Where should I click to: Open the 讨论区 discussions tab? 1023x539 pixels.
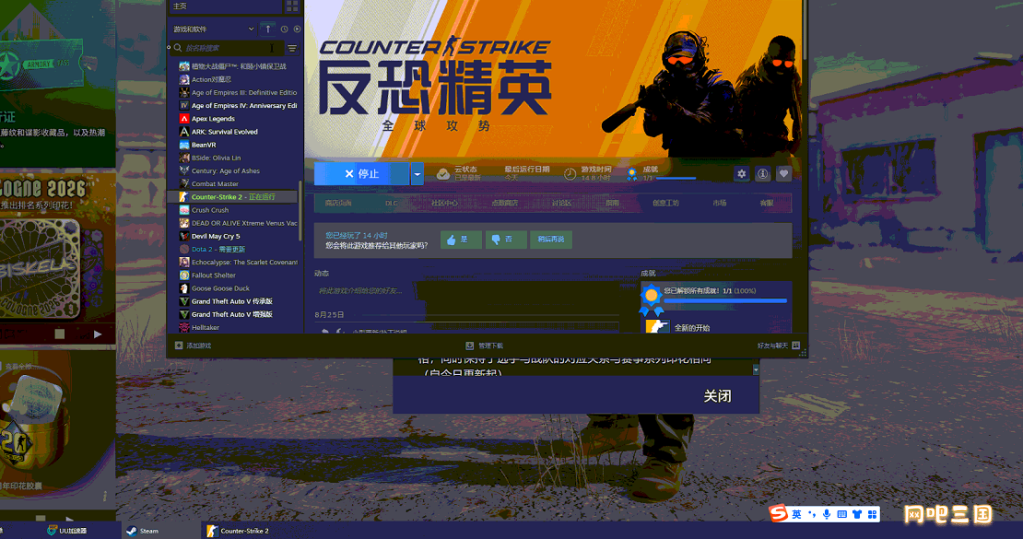click(x=561, y=203)
